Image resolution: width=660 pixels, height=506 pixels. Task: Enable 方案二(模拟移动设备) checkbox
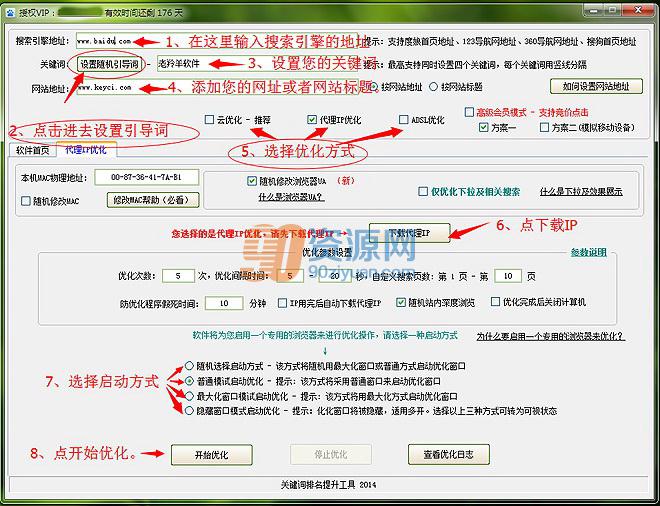click(544, 127)
